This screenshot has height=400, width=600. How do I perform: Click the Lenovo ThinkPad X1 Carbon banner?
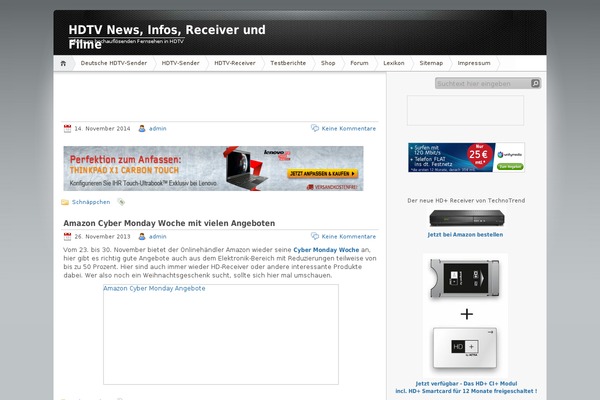click(213, 168)
